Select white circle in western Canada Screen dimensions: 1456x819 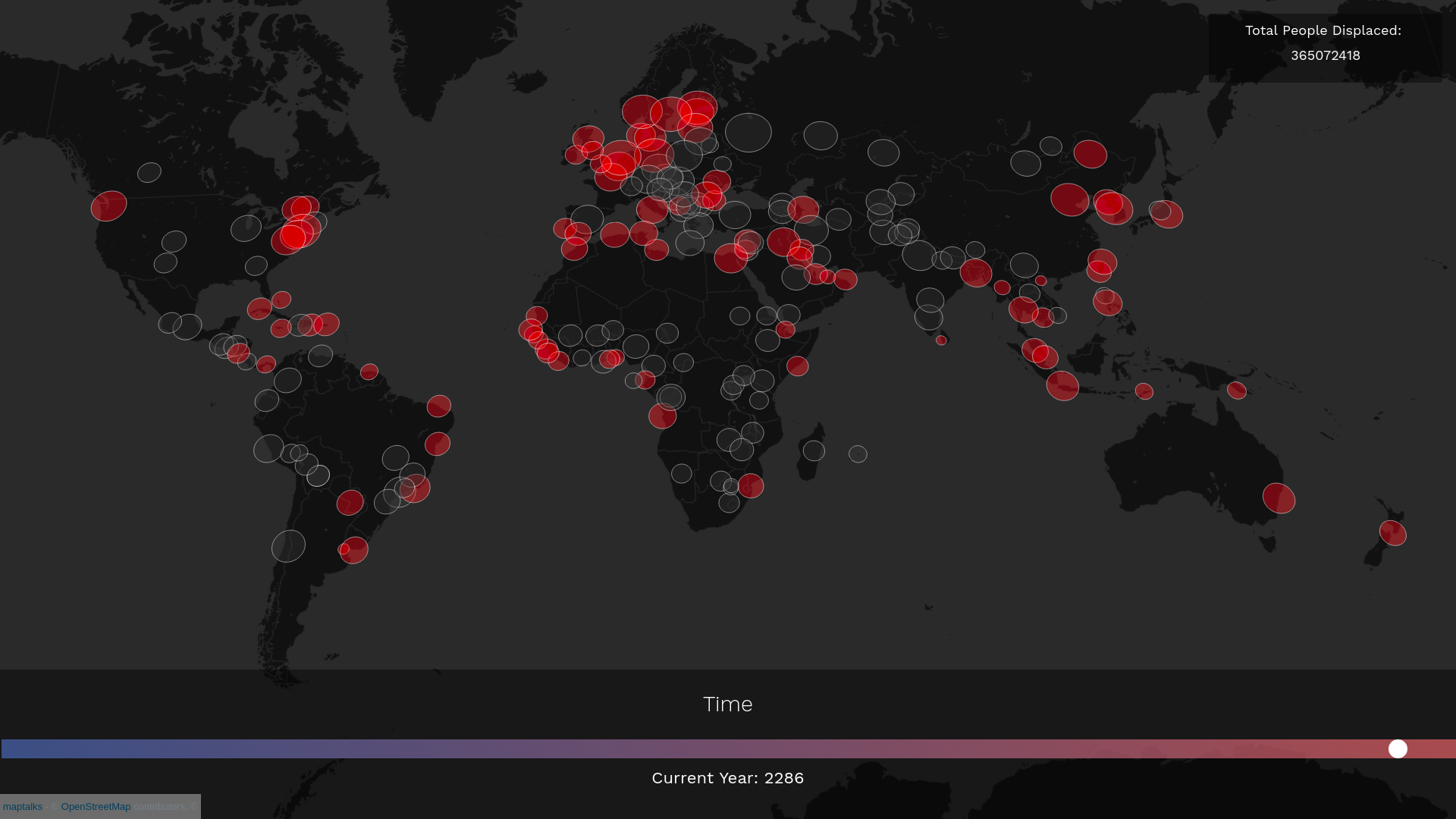coord(149,172)
